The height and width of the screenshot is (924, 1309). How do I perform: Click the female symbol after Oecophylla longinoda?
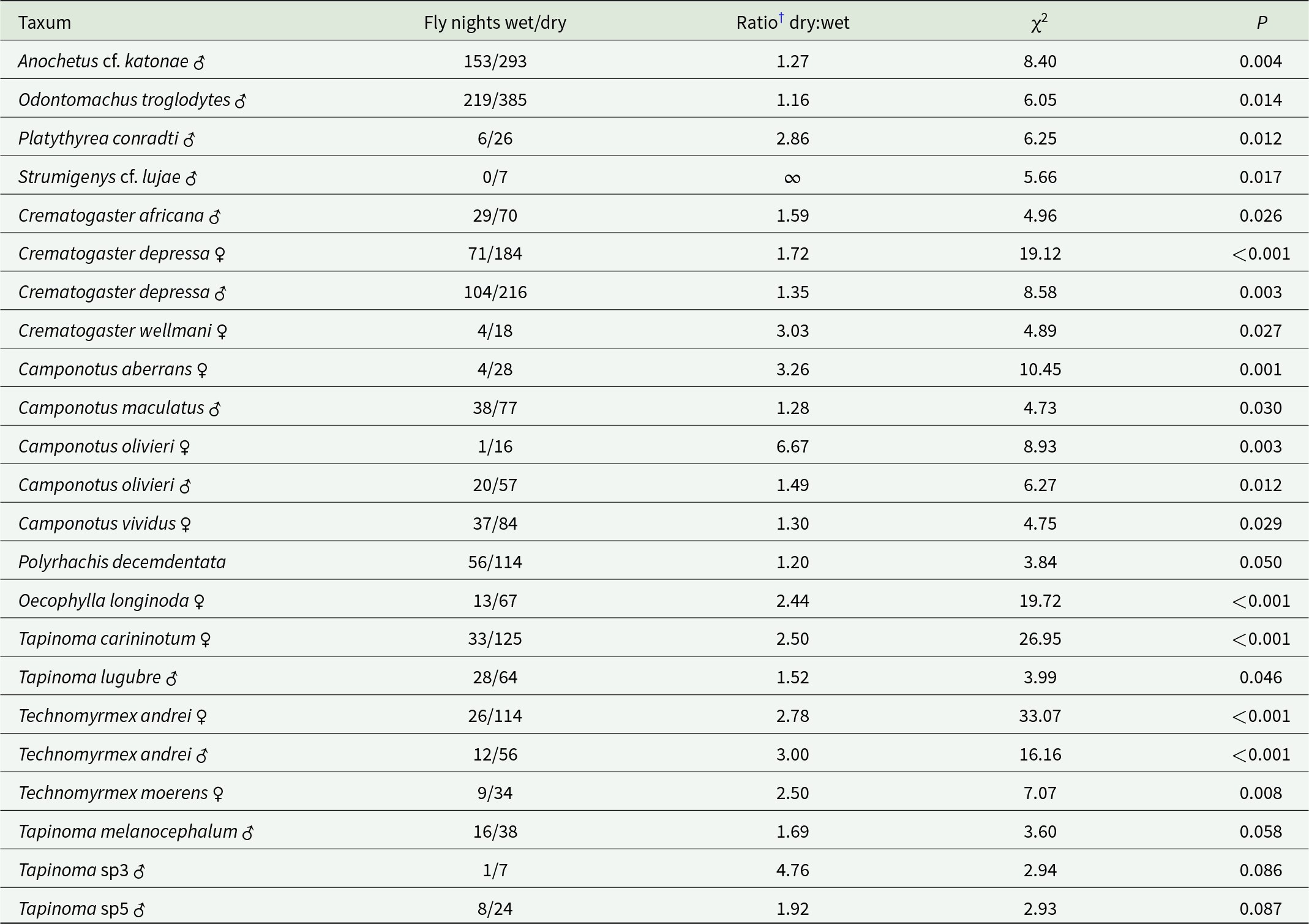point(199,601)
